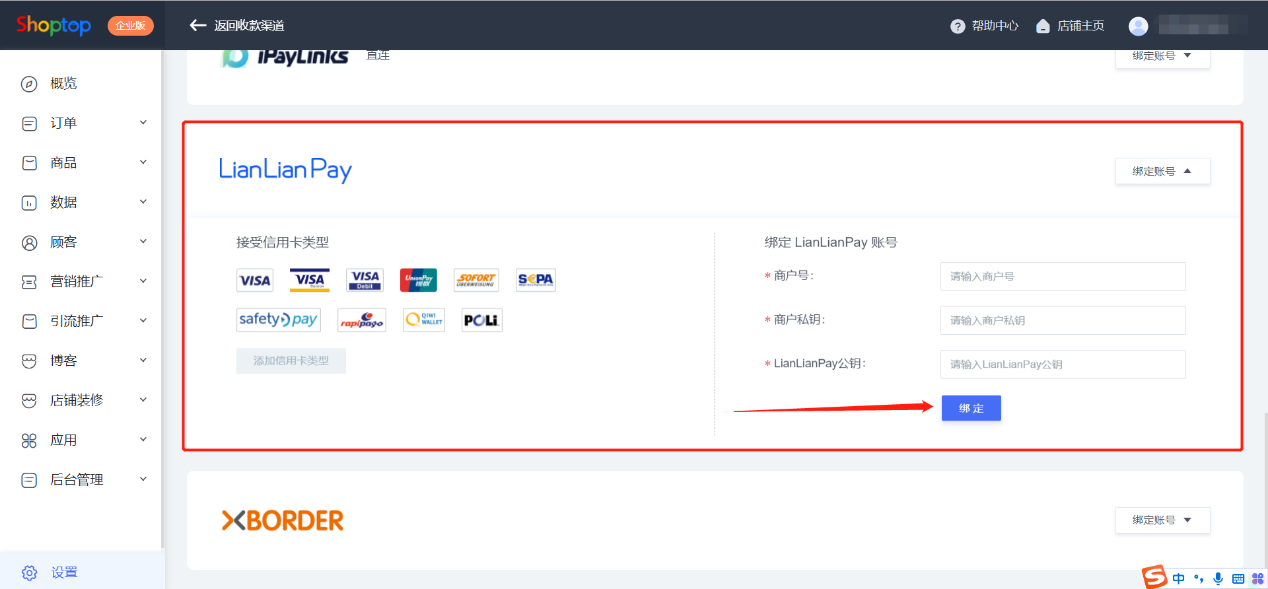Click the 商品 products icon
The width and height of the screenshot is (1268, 589).
(x=29, y=163)
